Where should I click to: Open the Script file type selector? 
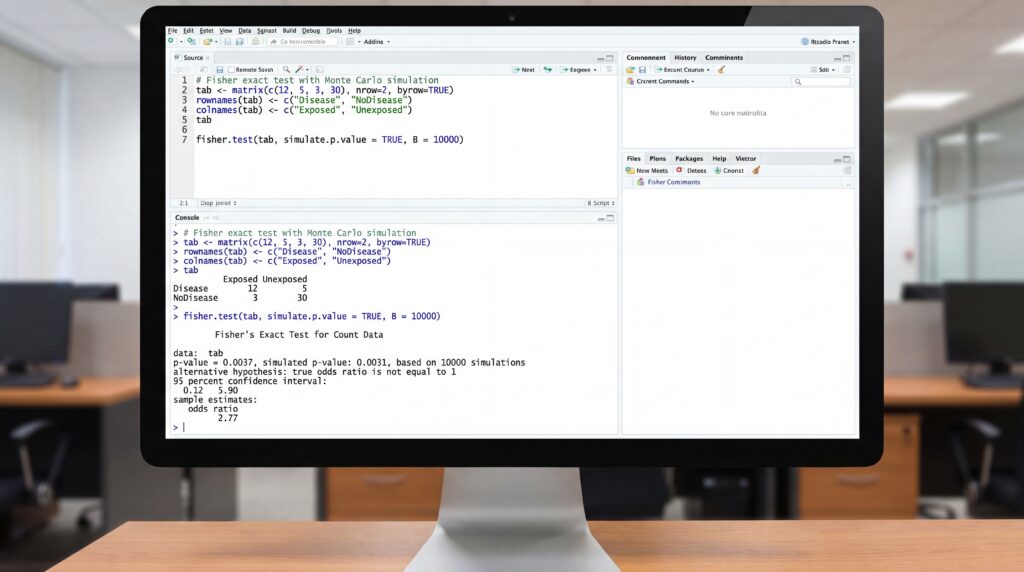pos(601,203)
